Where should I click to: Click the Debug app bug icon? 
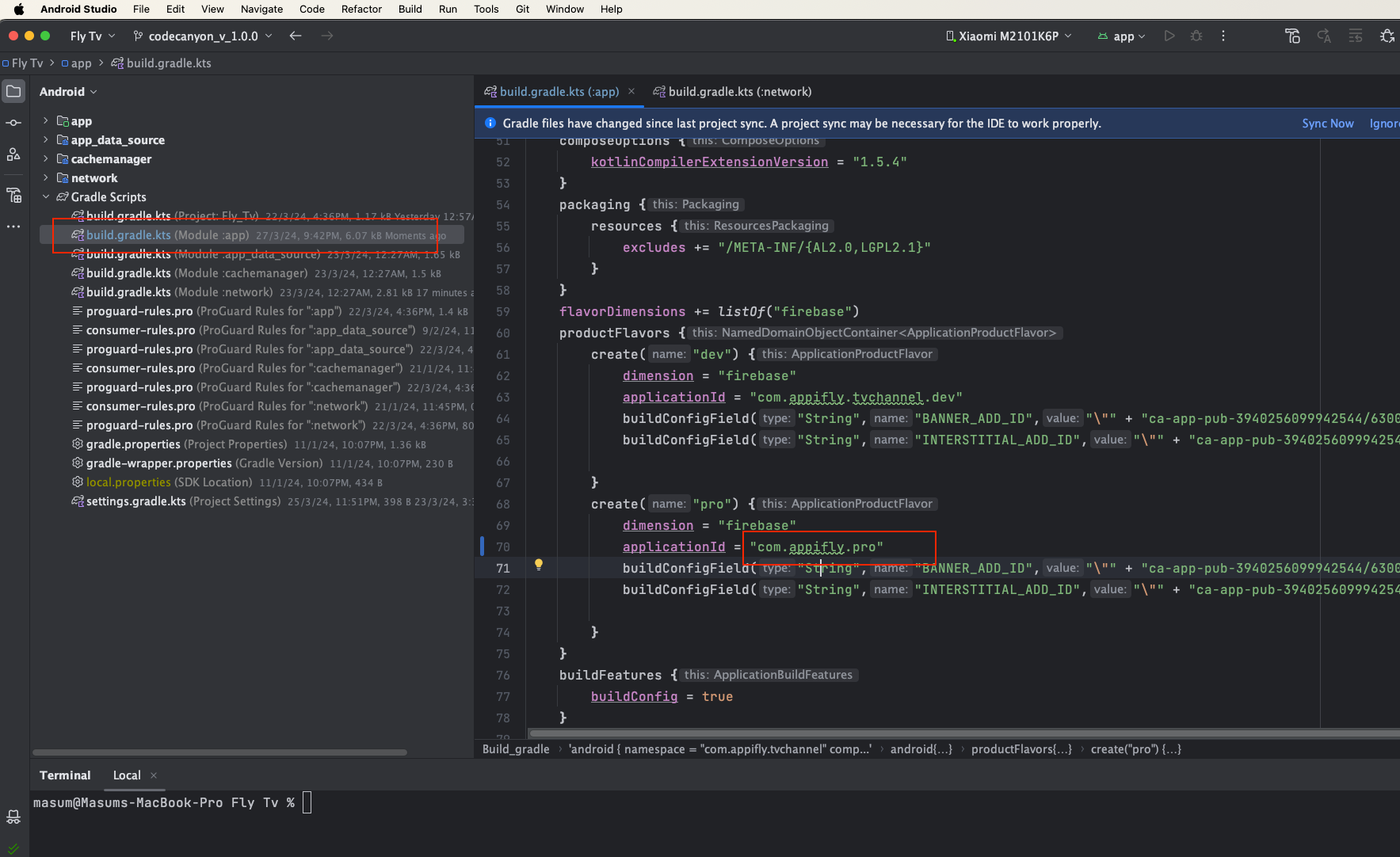point(1196,36)
